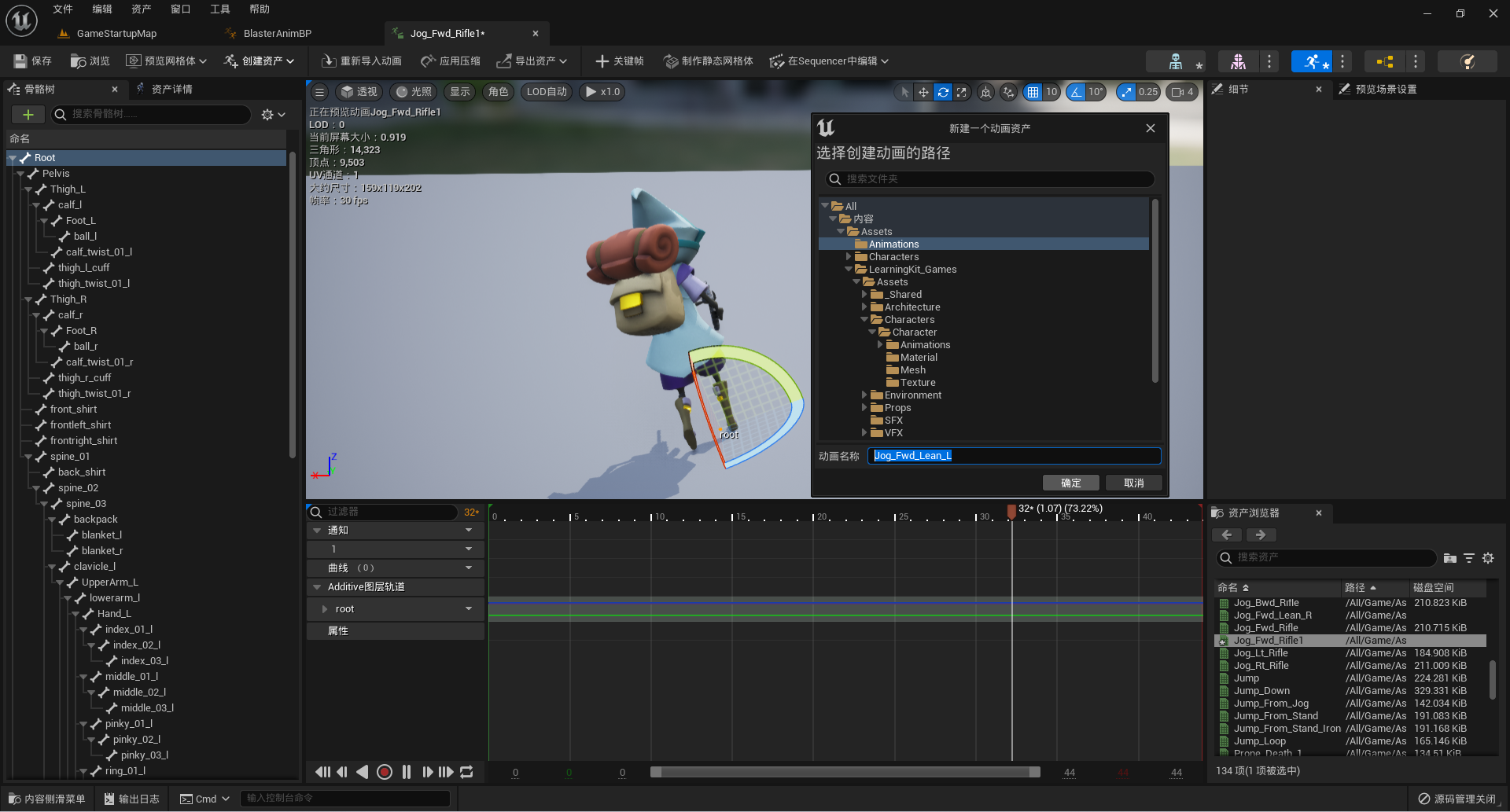1510x812 pixels.
Task: Click the skeleton mode icon at top right
Action: [x=1176, y=61]
